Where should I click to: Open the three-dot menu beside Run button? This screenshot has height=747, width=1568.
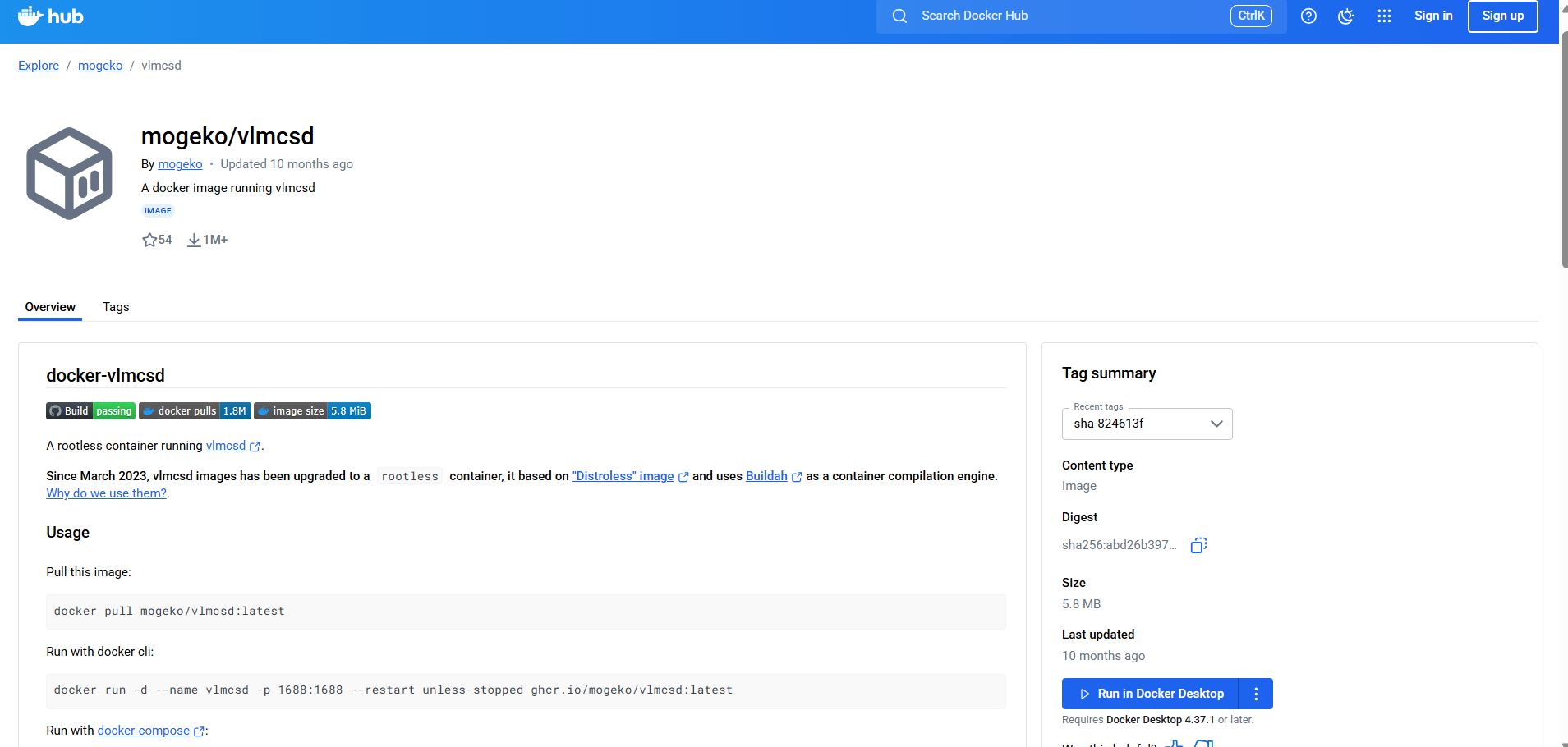1256,694
